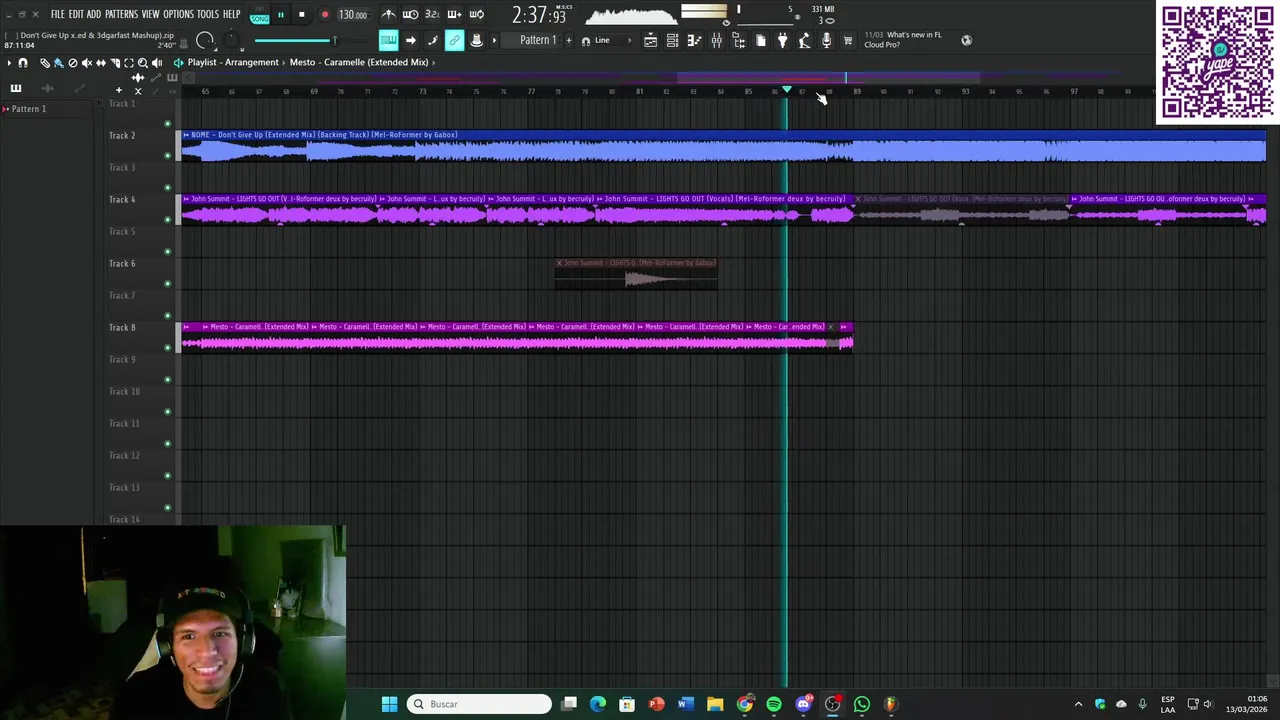
Task: Stop playback with the stop button
Action: coord(301,15)
